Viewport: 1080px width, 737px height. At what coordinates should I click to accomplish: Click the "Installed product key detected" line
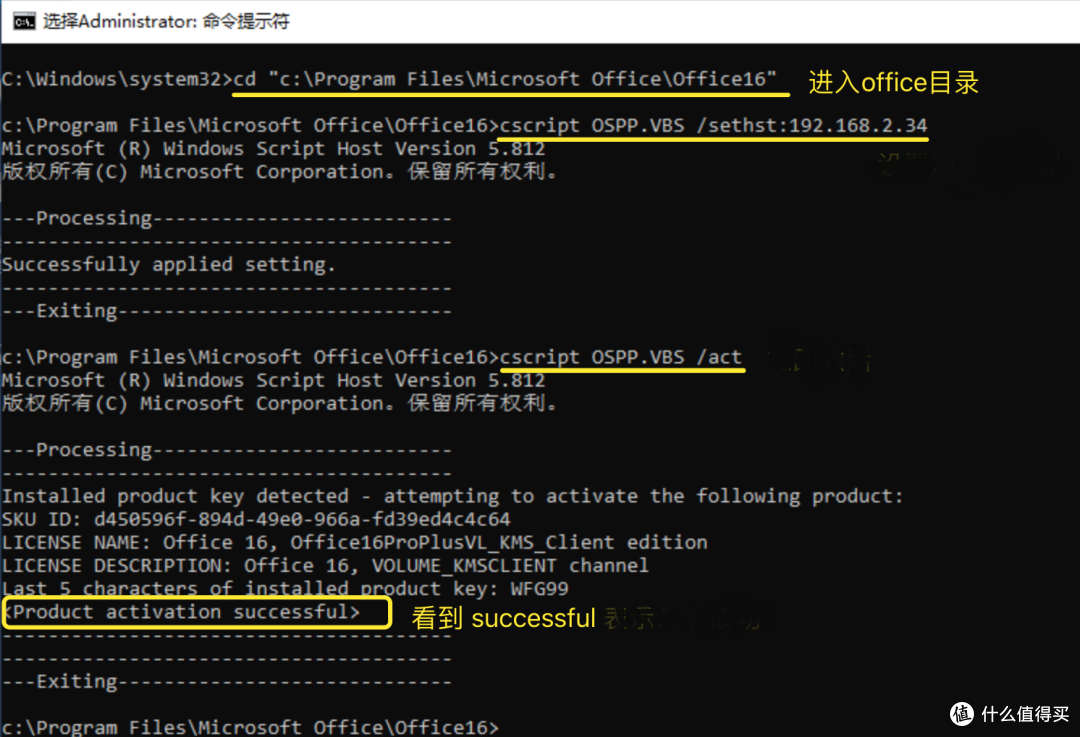coord(452,496)
